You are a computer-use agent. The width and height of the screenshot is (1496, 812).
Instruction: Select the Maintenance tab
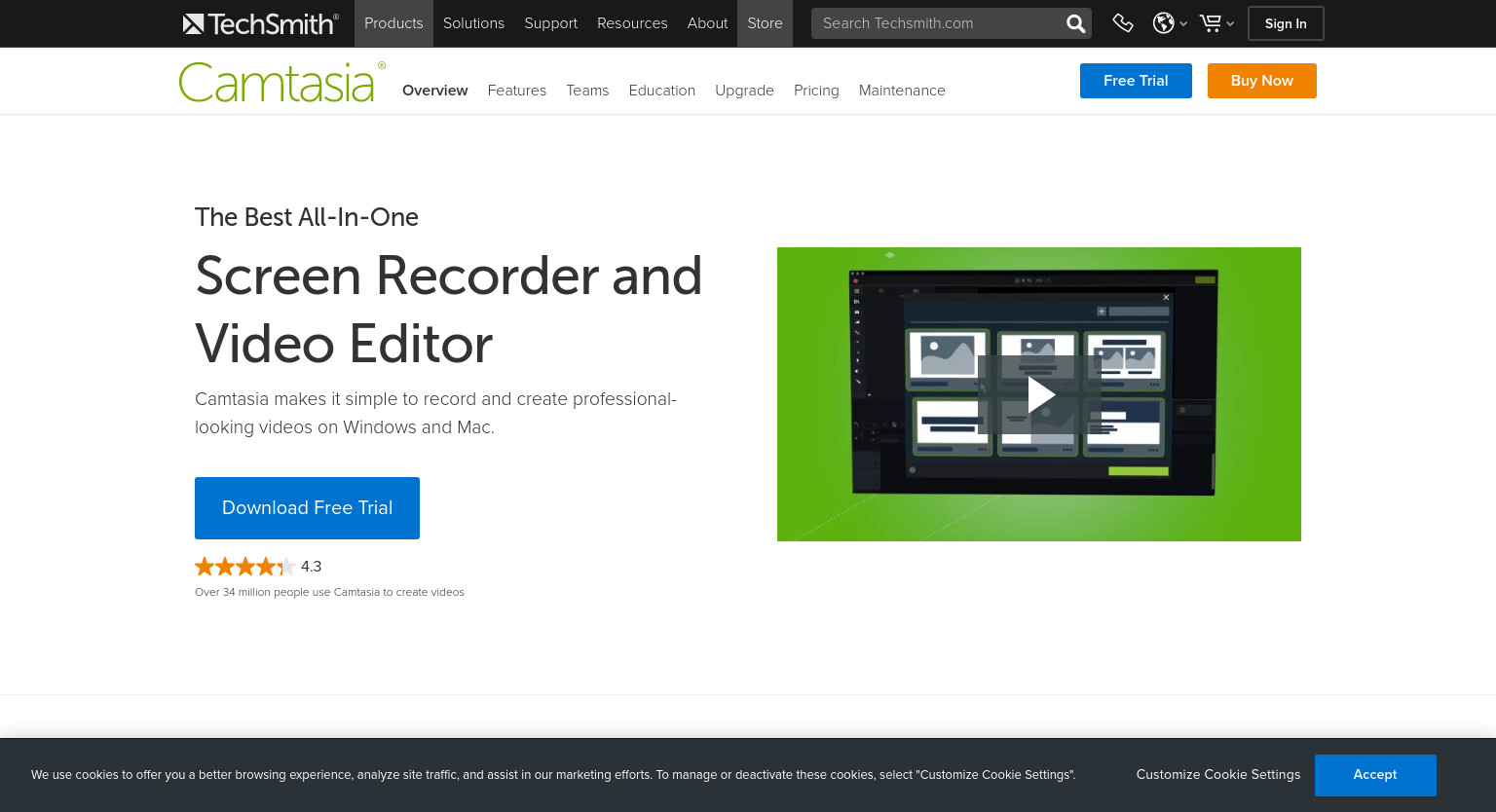tap(902, 91)
